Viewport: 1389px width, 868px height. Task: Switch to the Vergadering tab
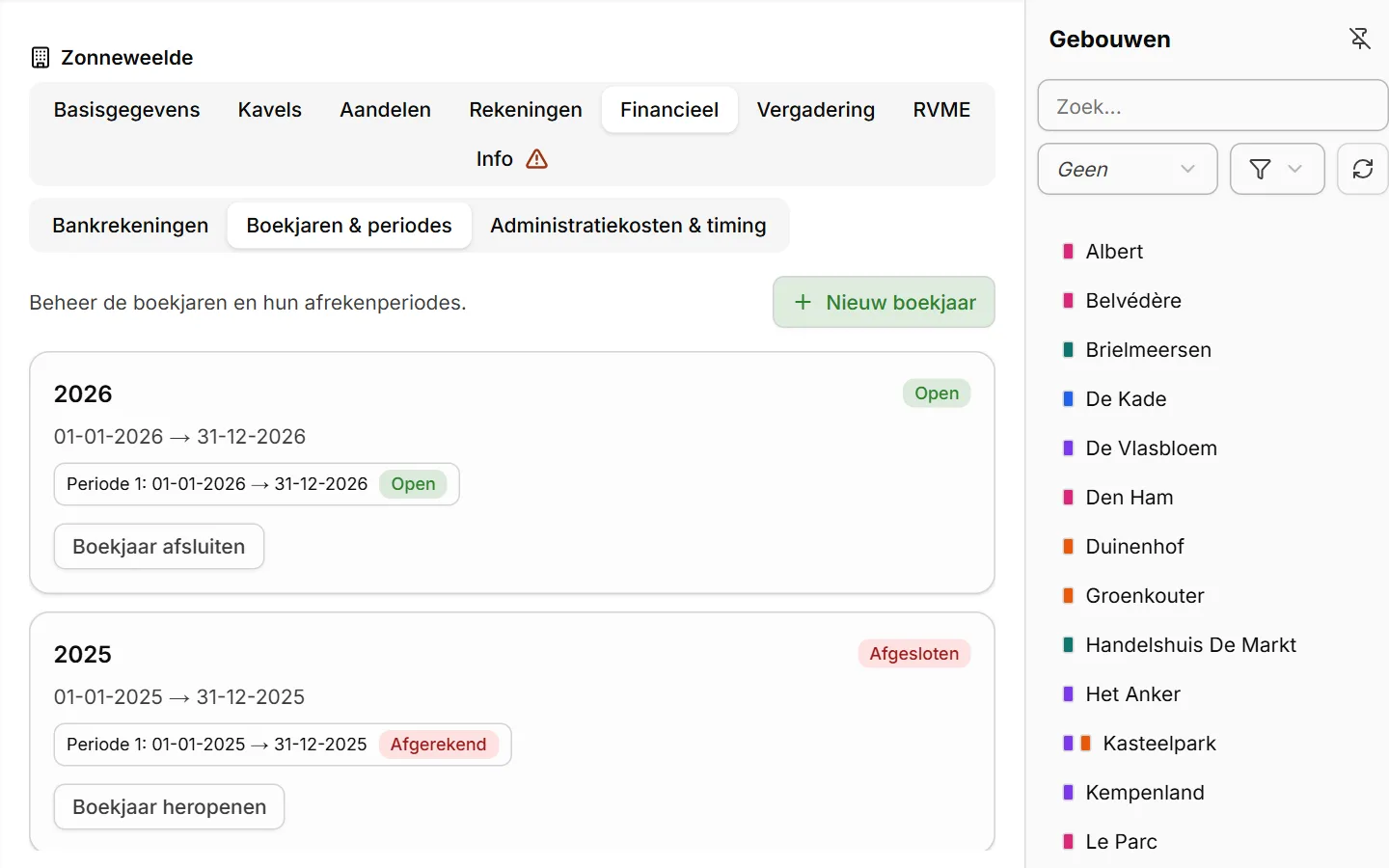click(816, 110)
